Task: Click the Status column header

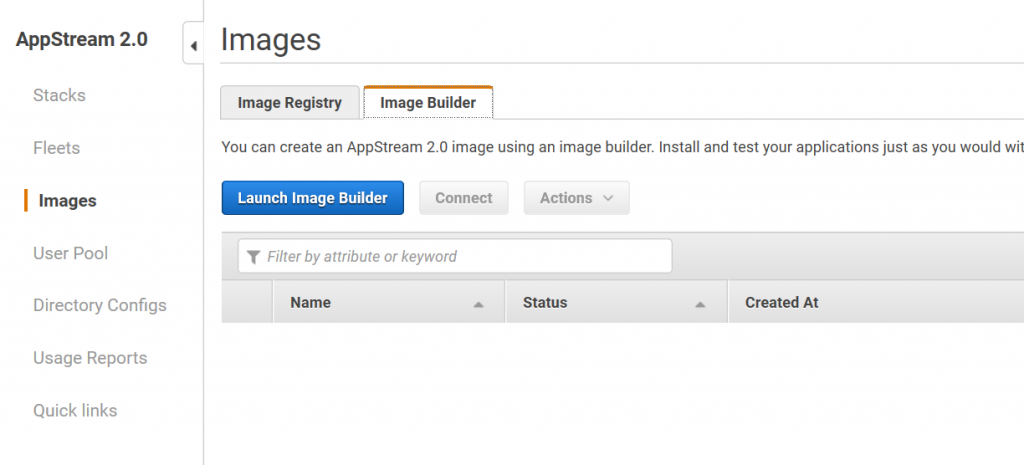Action: pos(616,302)
